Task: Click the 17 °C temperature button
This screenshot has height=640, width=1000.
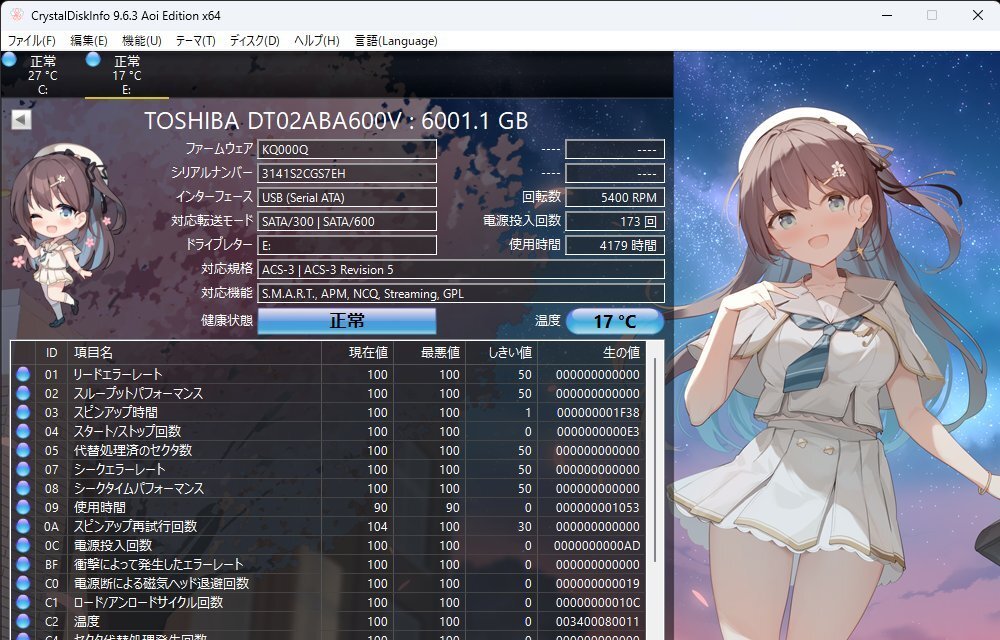Action: (x=614, y=321)
